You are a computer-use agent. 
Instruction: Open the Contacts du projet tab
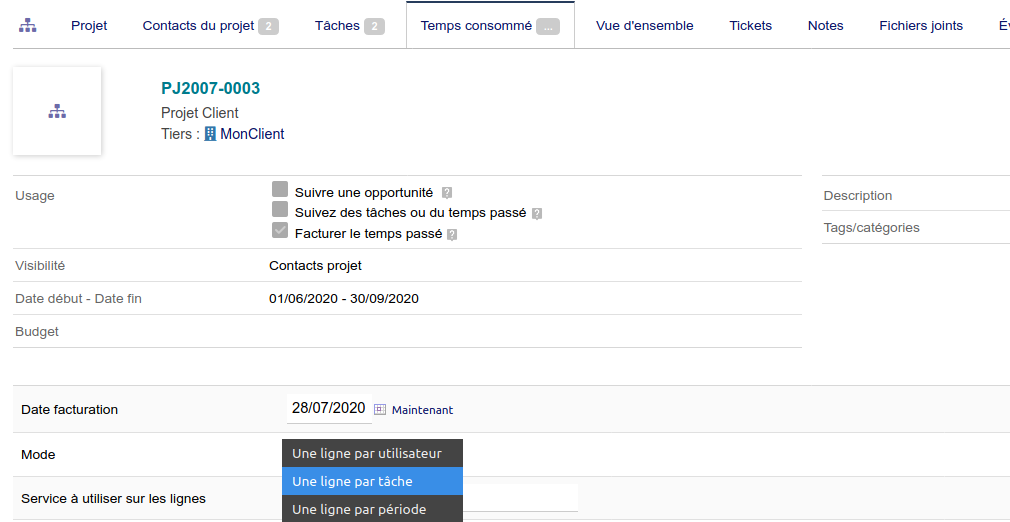210,25
